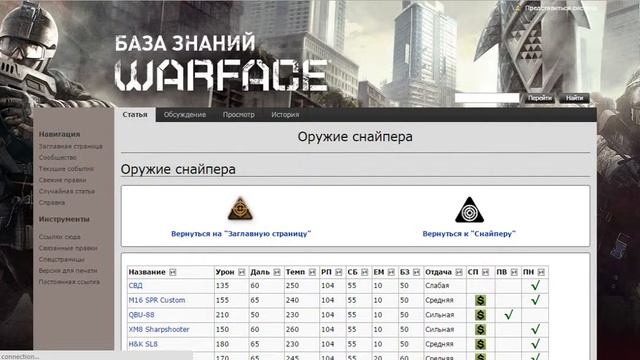The width and height of the screenshot is (640, 360).
Task: Click dollar icon in H&K SL8 row
Action: coord(480,344)
